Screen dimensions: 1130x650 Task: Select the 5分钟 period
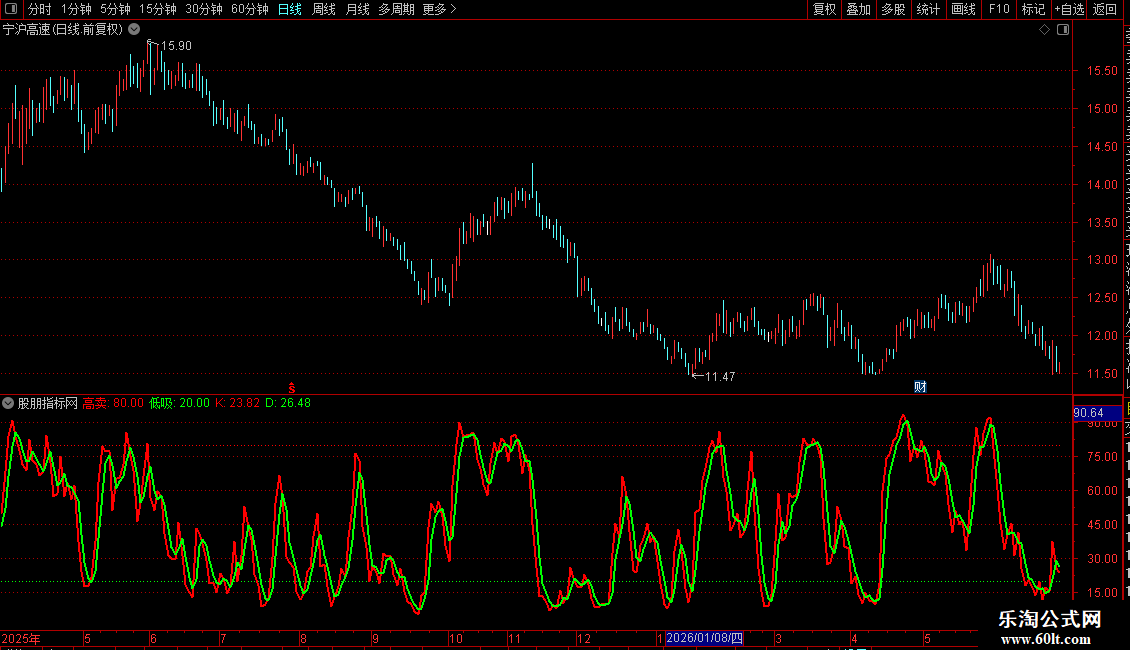(x=115, y=9)
